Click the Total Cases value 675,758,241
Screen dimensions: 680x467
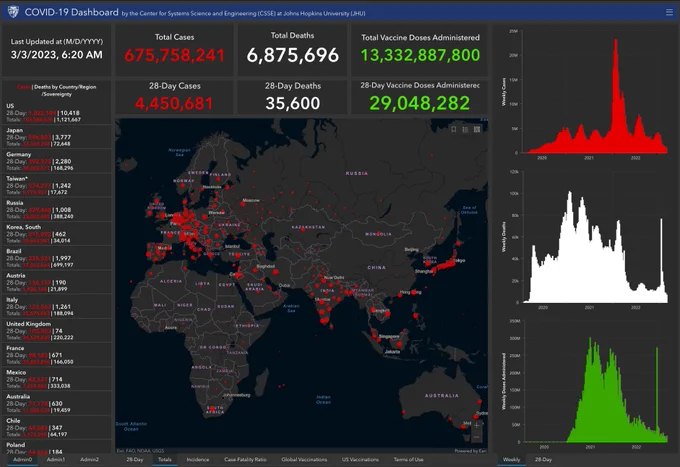(174, 55)
